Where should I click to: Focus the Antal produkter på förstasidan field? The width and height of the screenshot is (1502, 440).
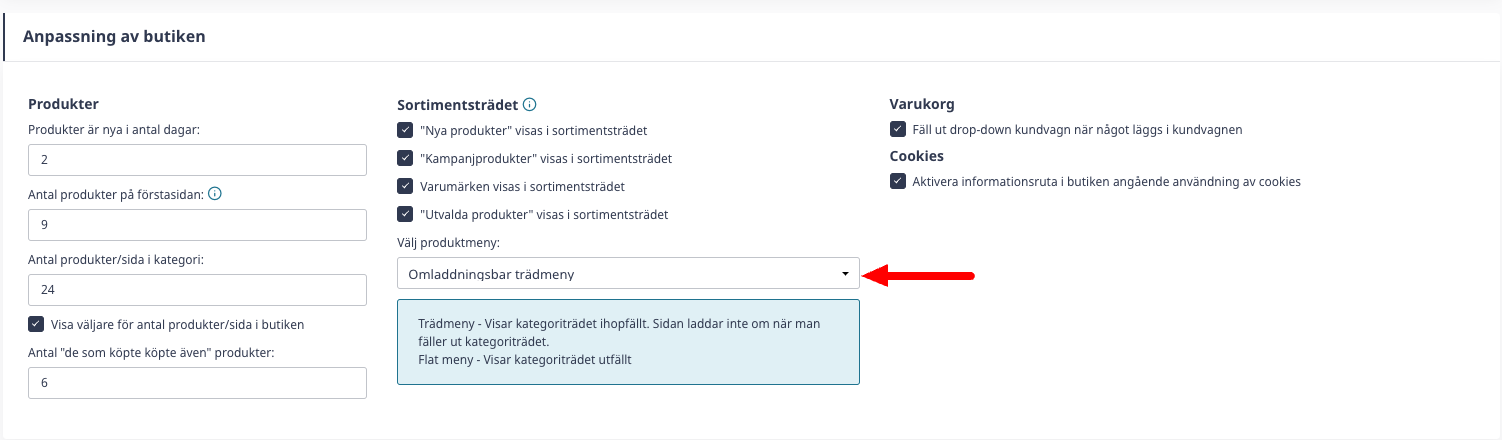tap(197, 225)
